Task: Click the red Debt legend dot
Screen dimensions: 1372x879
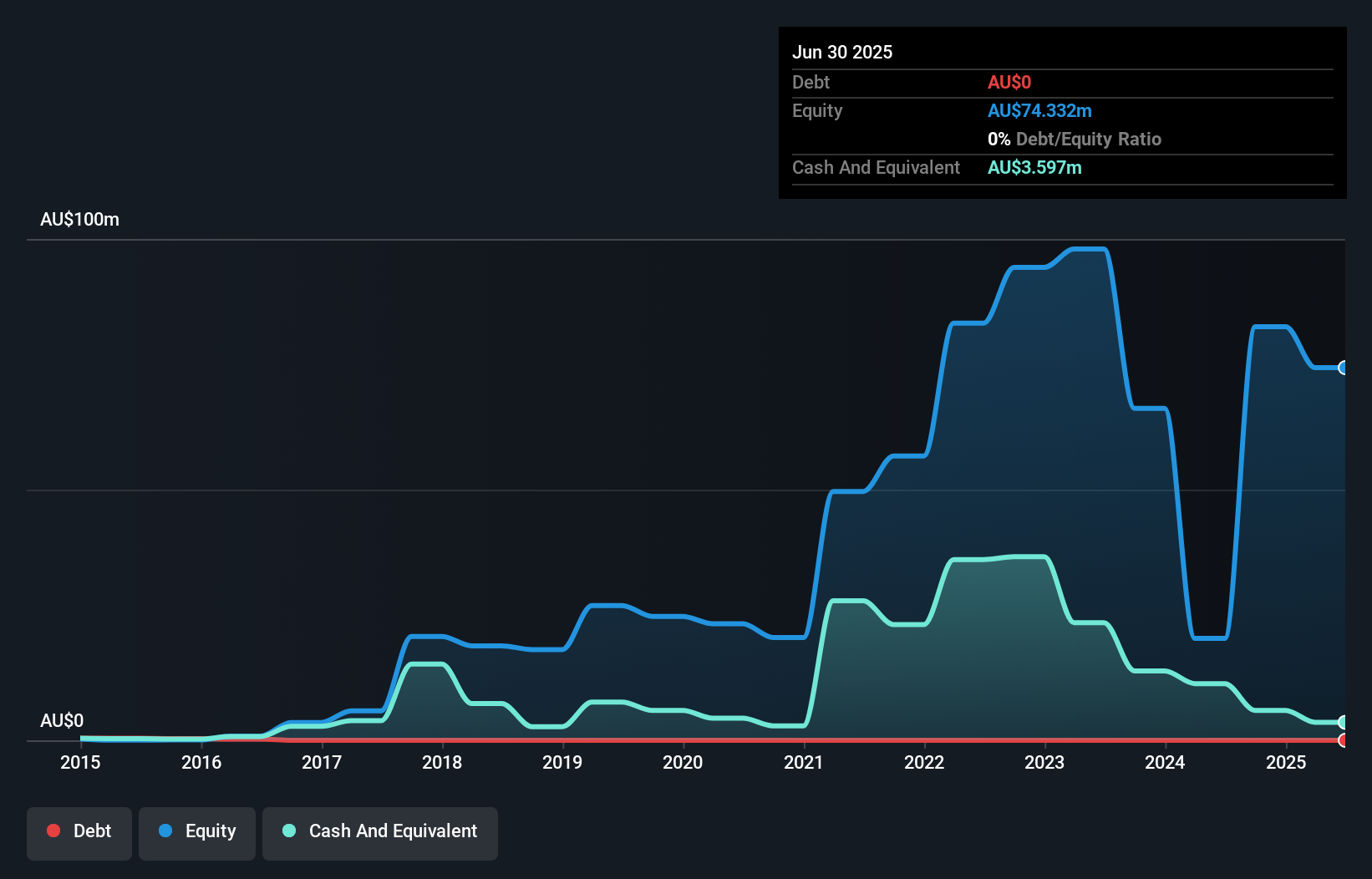Action: [53, 831]
